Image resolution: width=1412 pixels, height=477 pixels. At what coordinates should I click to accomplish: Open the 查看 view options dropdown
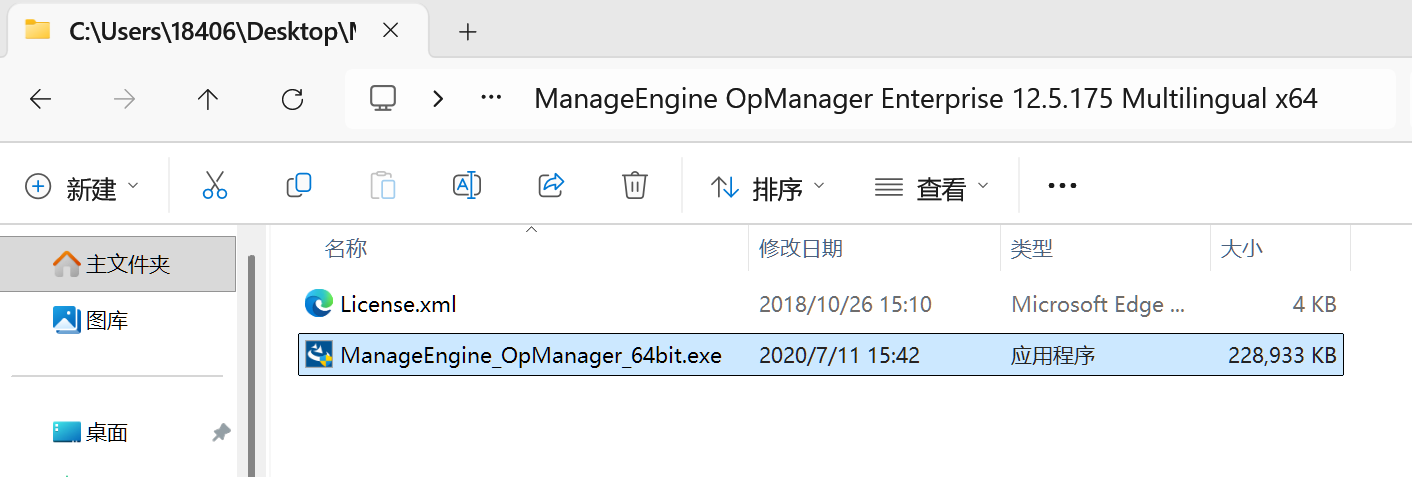pos(931,187)
